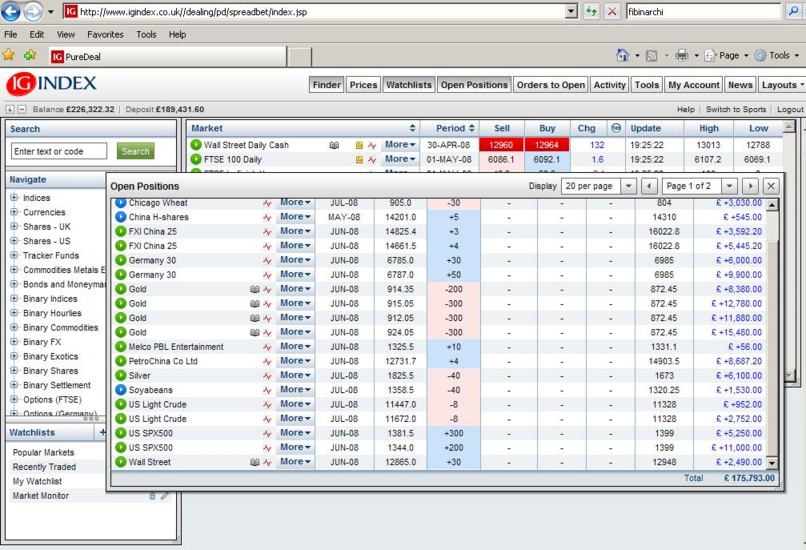Viewport: 806px width, 550px height.
Task: Click the browser address bar URL field
Action: (x=321, y=11)
